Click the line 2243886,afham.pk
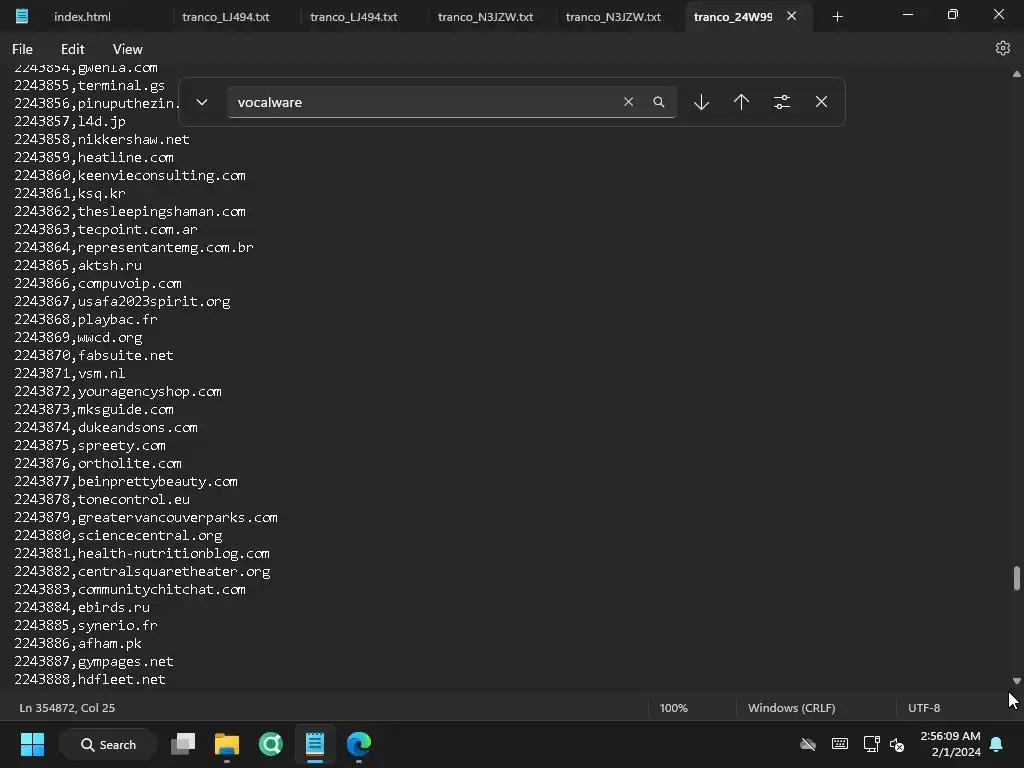Screen dimensions: 1024x768 point(78,643)
